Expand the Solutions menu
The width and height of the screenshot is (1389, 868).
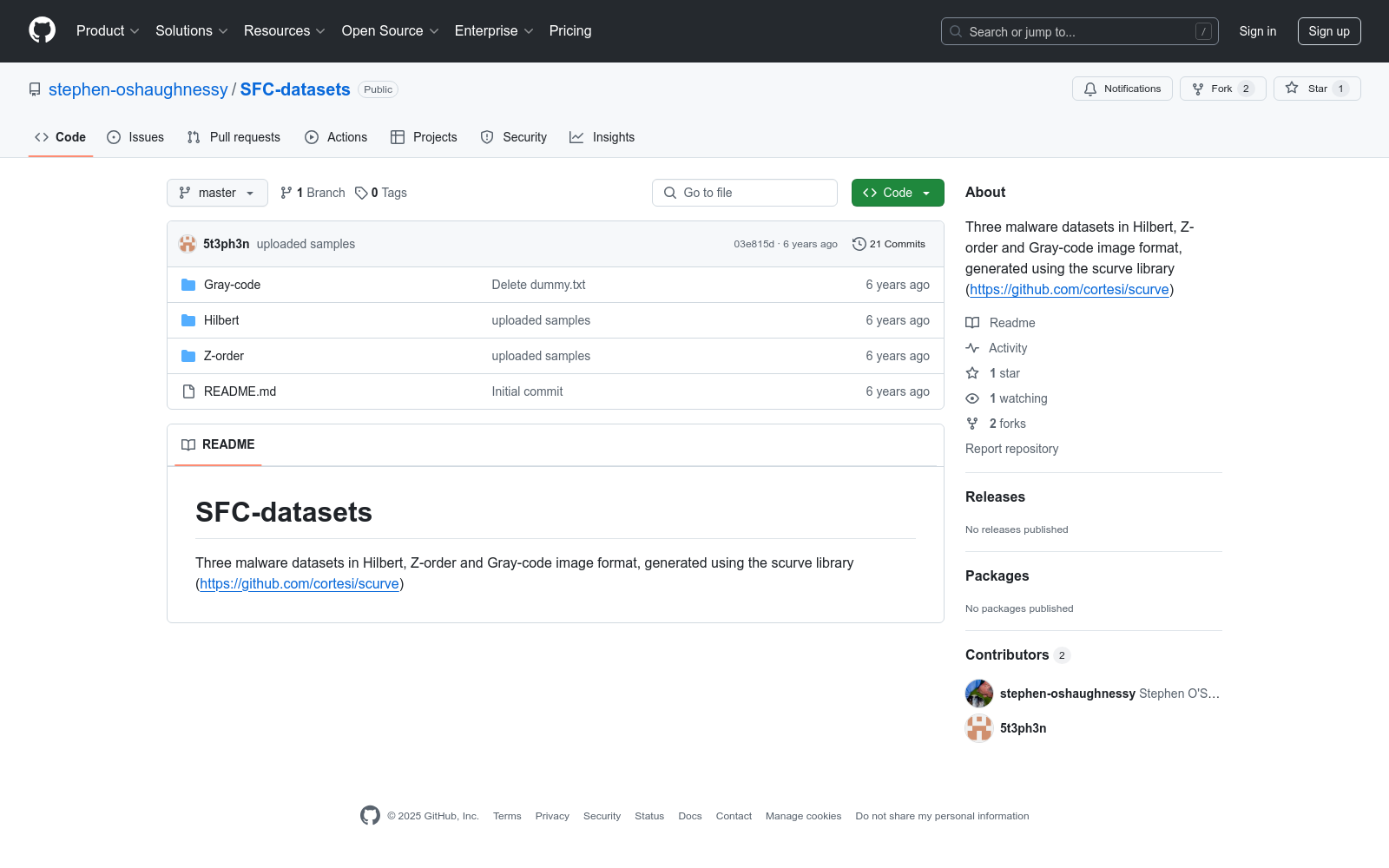[x=192, y=30]
